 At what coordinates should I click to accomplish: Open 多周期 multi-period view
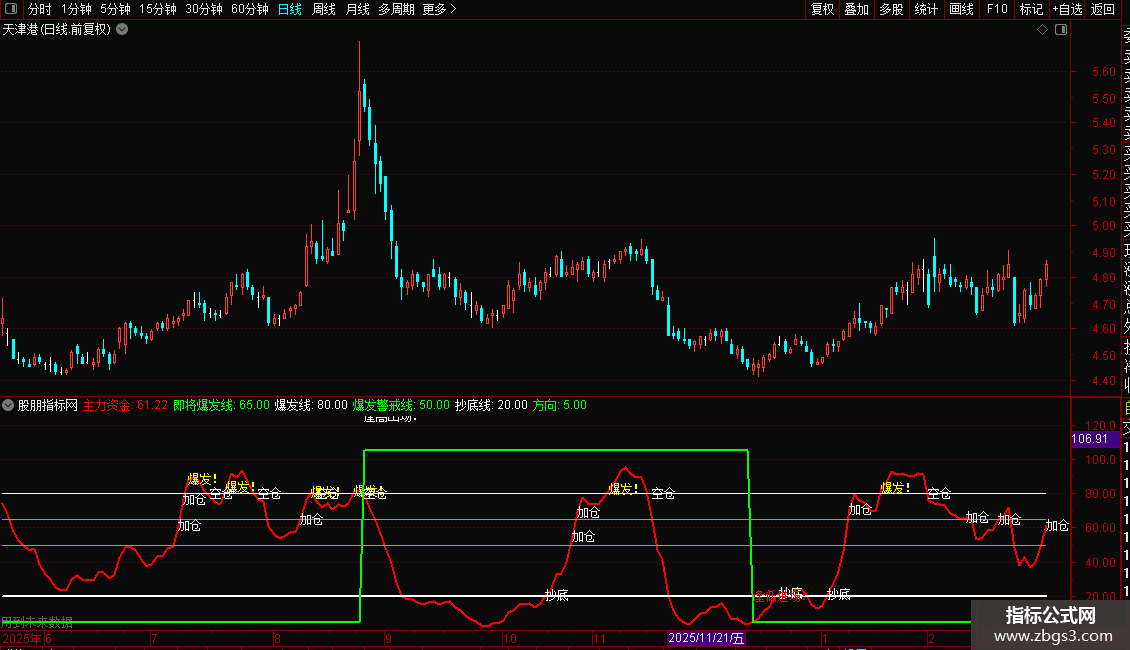(x=396, y=9)
